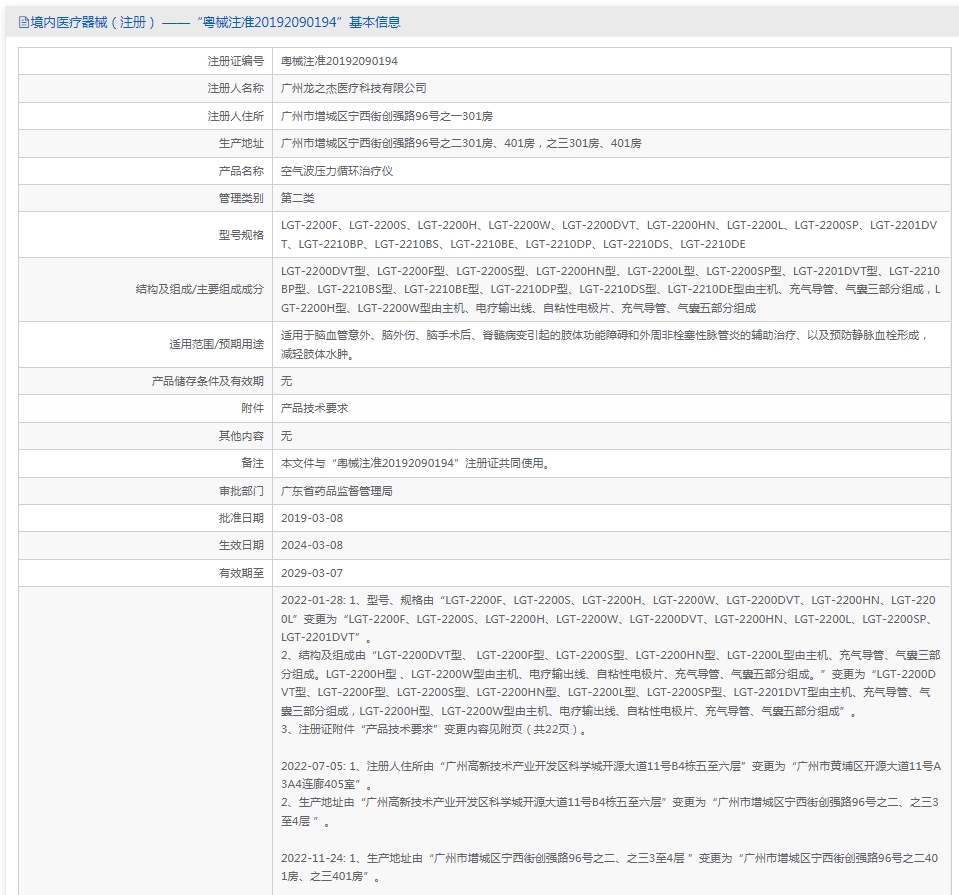The height and width of the screenshot is (895, 959).
Task: Click the 生产地址 production address value
Action: (461, 143)
